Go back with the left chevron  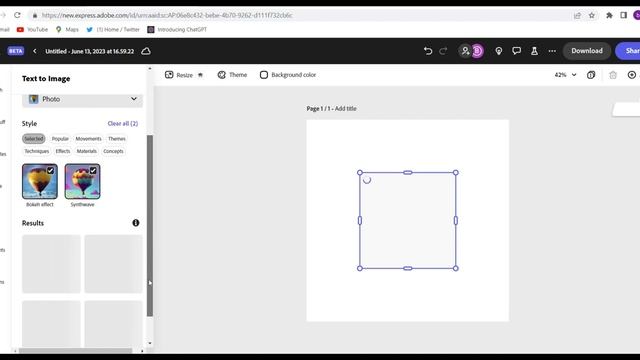pyautogui.click(x=35, y=51)
